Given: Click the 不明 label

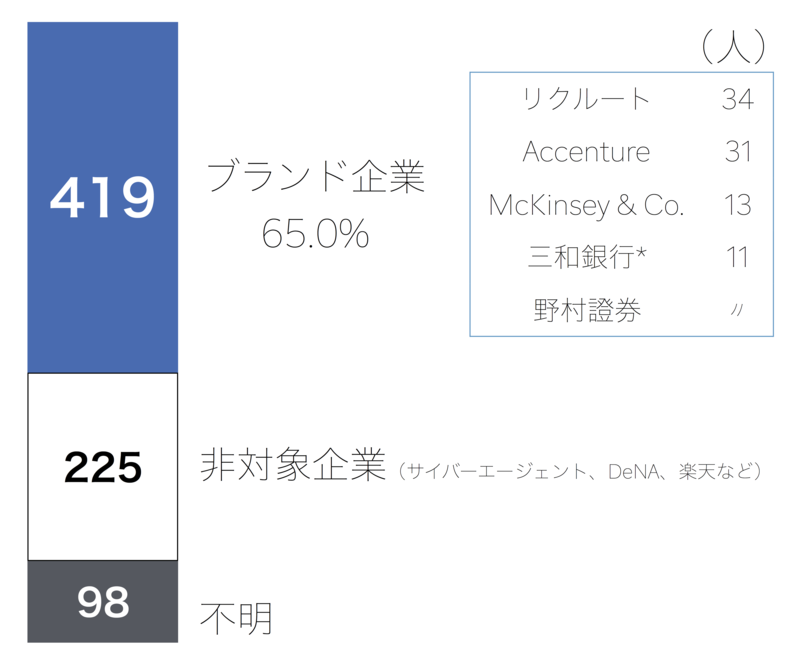Looking at the screenshot, I should [236, 618].
